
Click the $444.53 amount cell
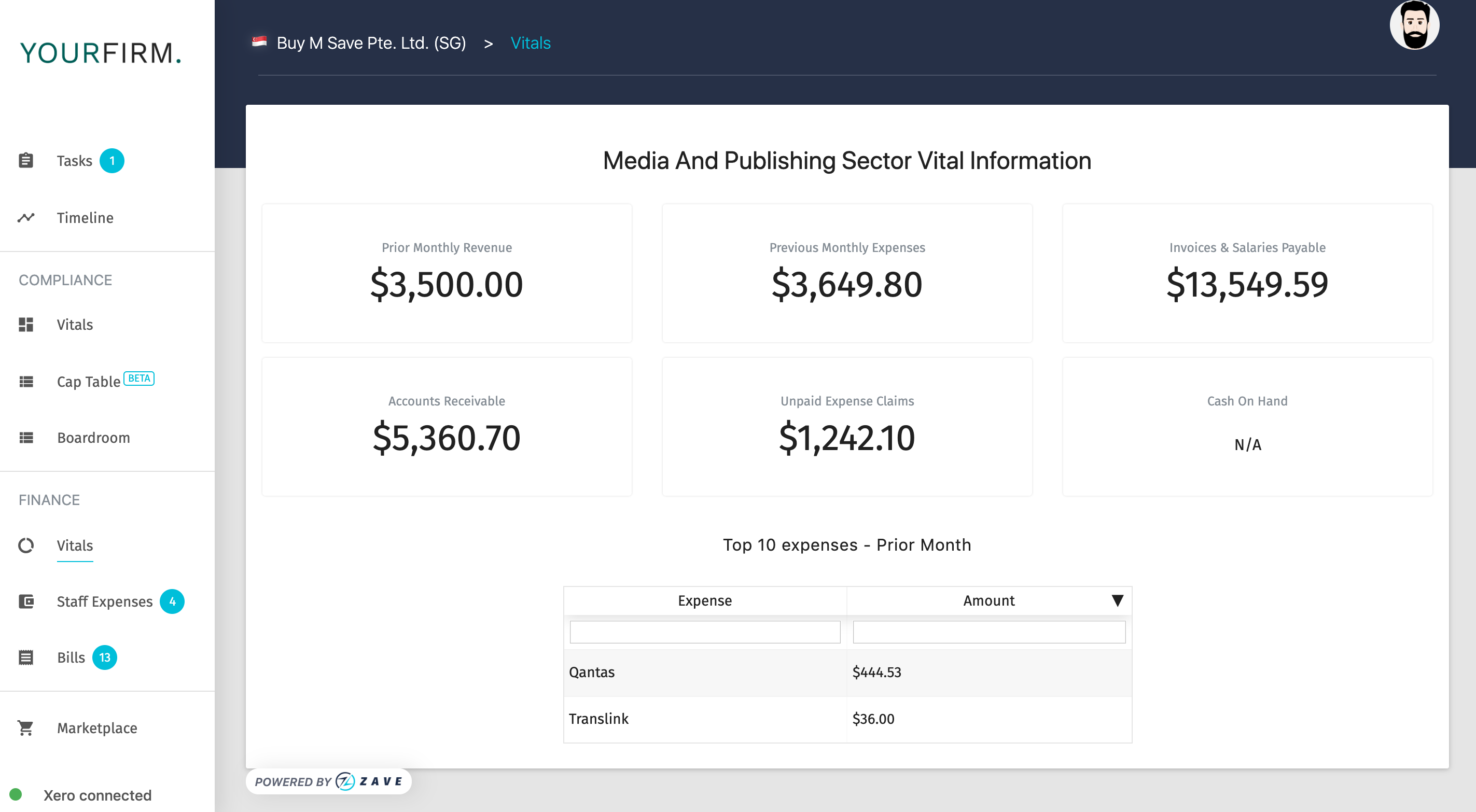989,672
